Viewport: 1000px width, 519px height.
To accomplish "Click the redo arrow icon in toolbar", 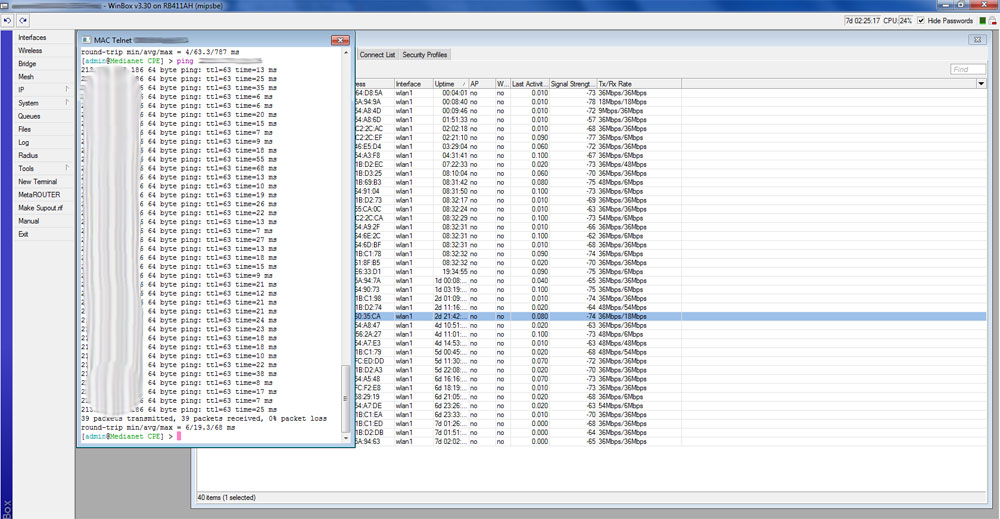I will point(23,20).
